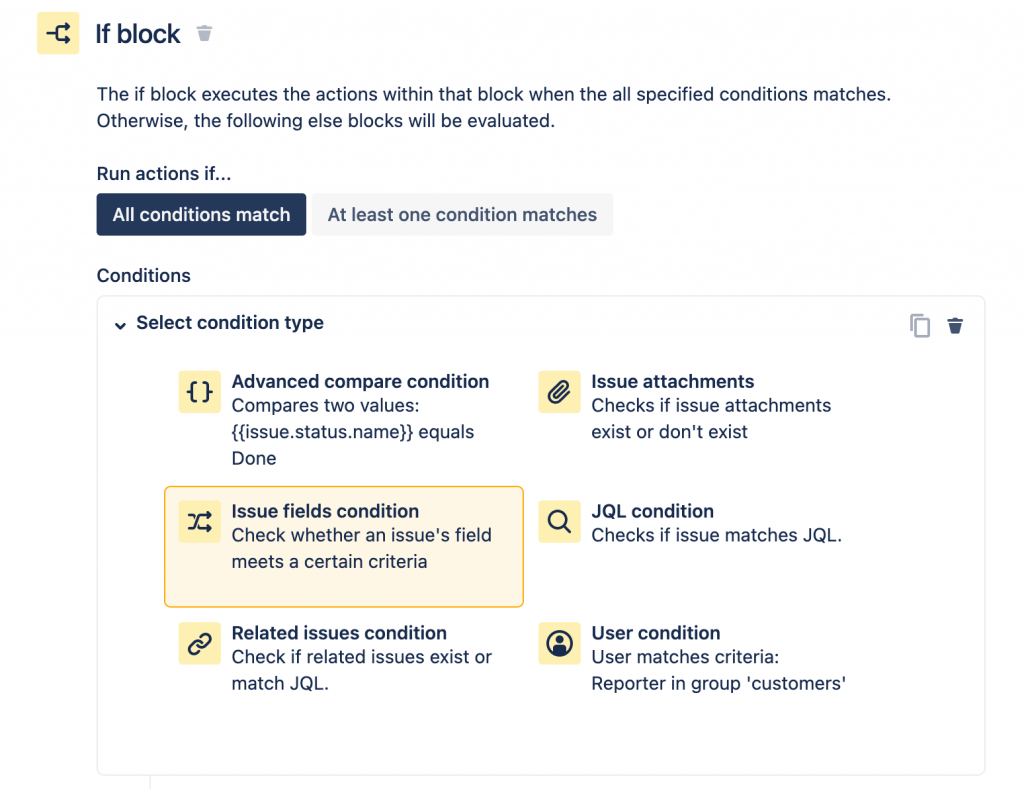The height and width of the screenshot is (789, 1024).
Task: Choose the Related issues condition option
Action: tap(339, 633)
